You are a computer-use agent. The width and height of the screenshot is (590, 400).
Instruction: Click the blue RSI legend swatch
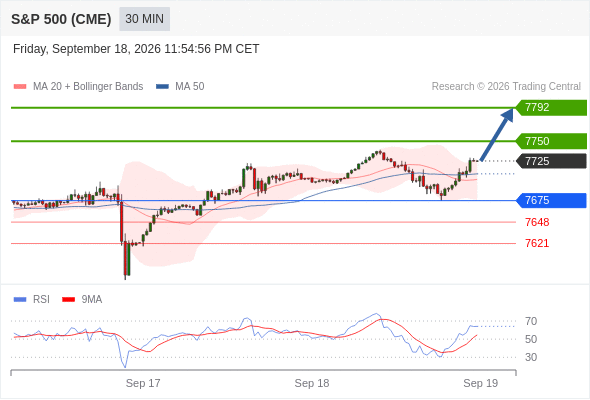point(20,300)
